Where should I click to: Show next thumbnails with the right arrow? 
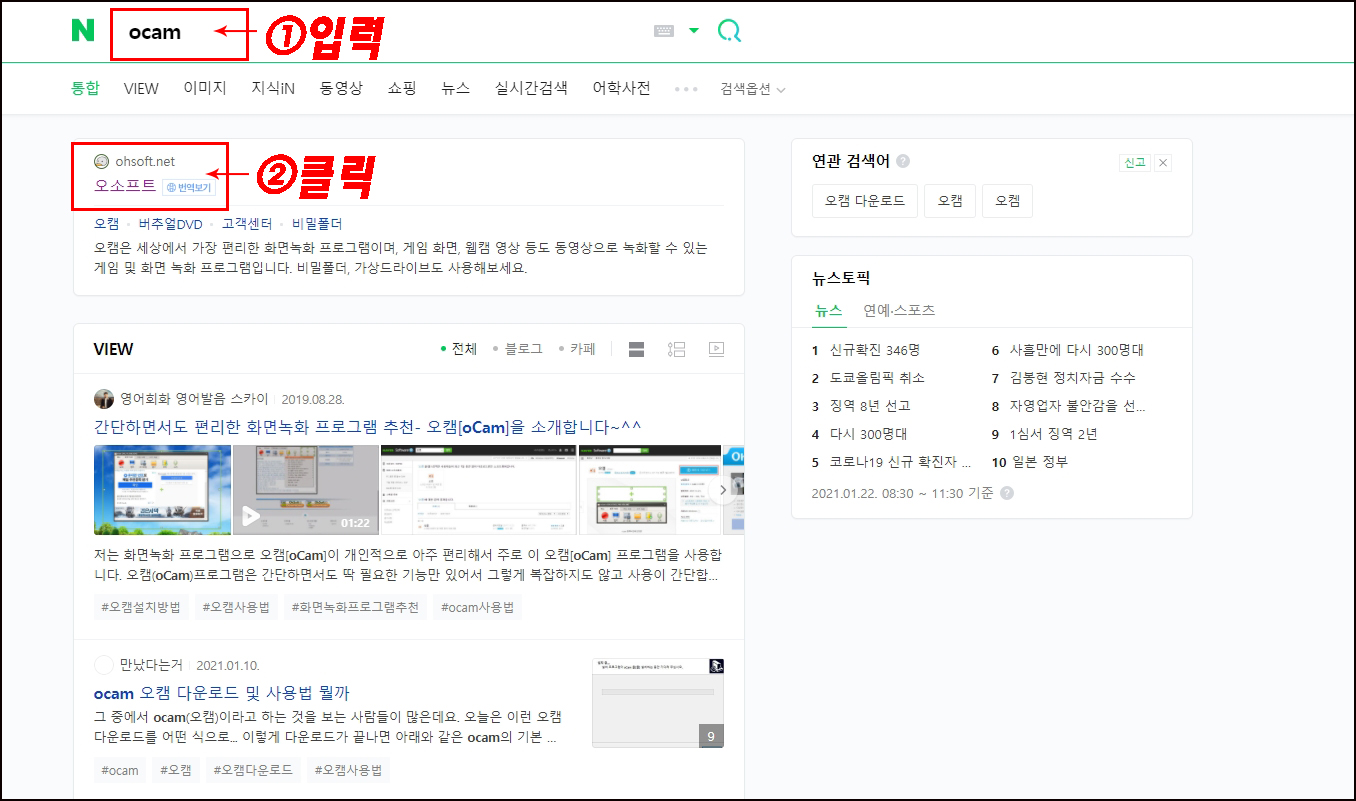pyautogui.click(x=723, y=490)
